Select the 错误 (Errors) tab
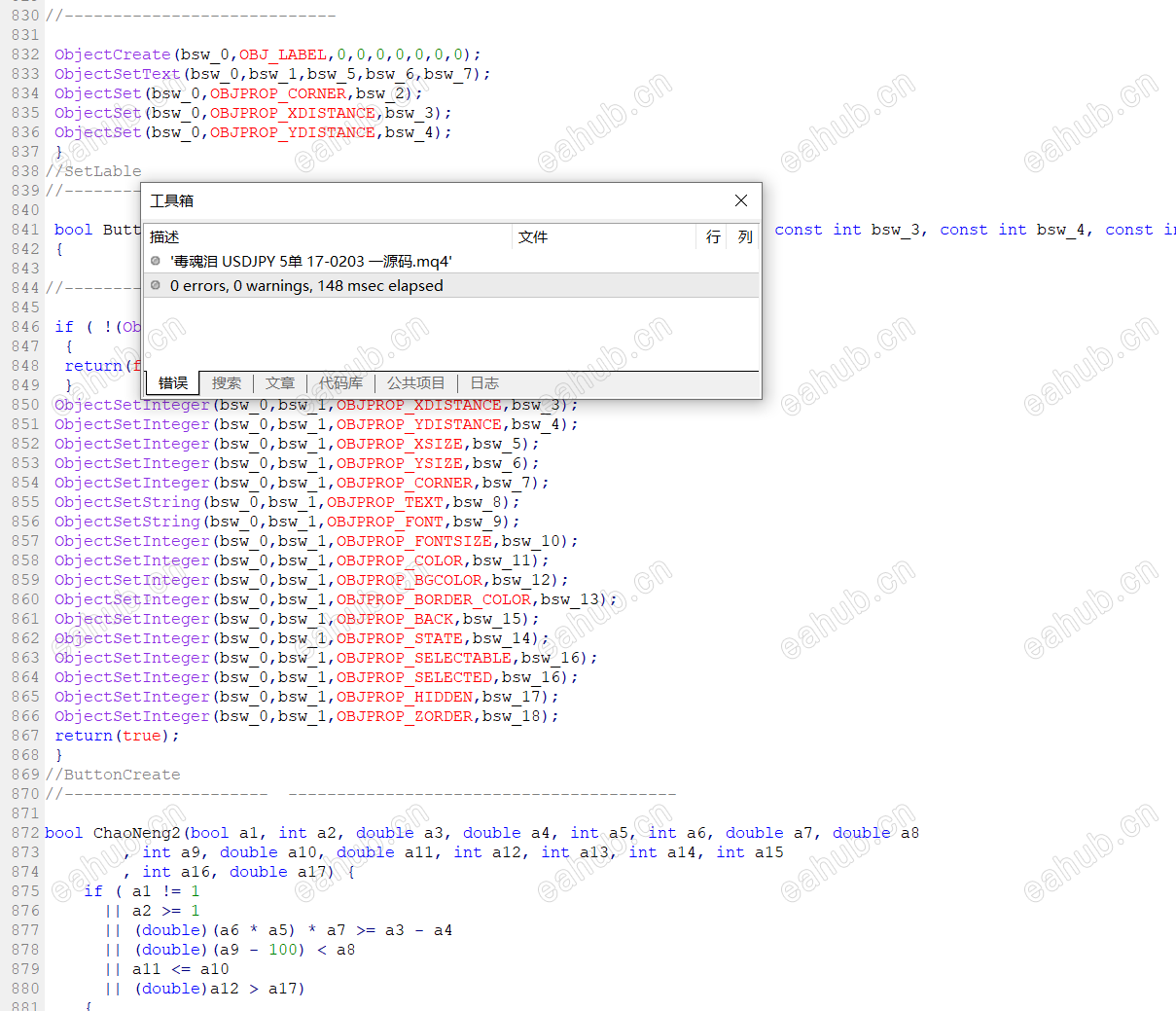Viewport: 1176px width, 1011px height. point(173,383)
